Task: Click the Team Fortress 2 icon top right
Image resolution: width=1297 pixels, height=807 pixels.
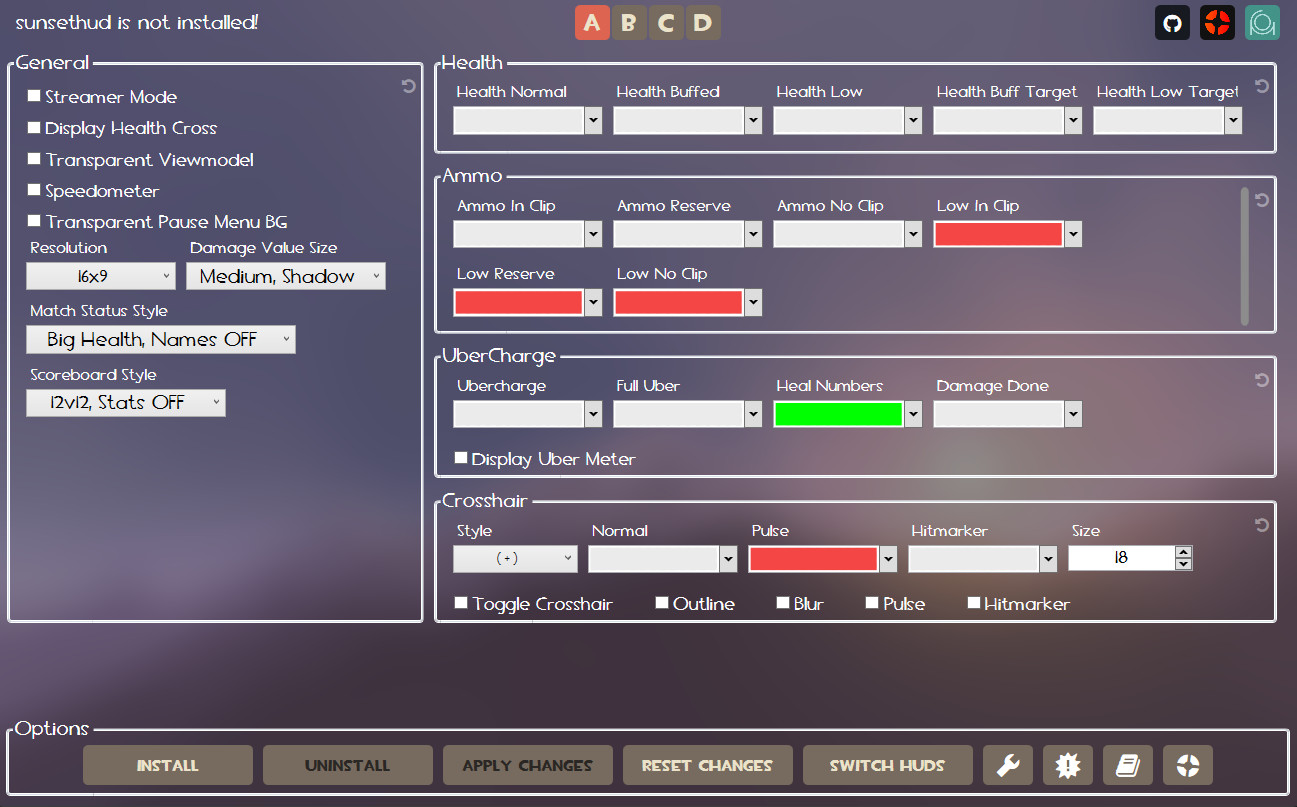Action: pyautogui.click(x=1217, y=22)
